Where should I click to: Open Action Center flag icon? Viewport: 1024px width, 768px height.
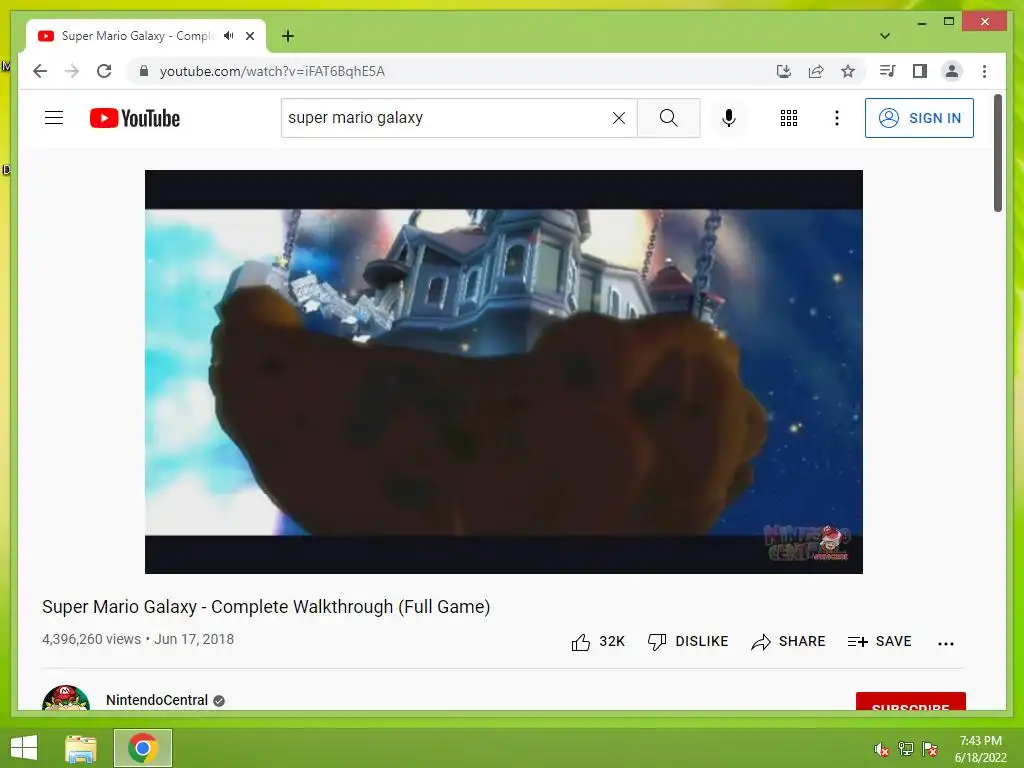pyautogui.click(x=930, y=749)
